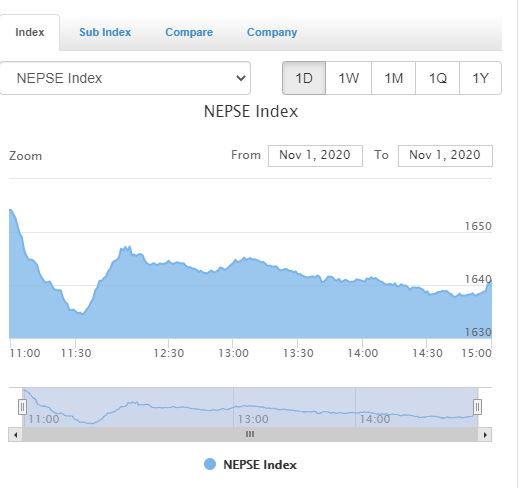This screenshot has width=528, height=488.
Task: Click the scrollbar right arrow
Action: [485, 435]
